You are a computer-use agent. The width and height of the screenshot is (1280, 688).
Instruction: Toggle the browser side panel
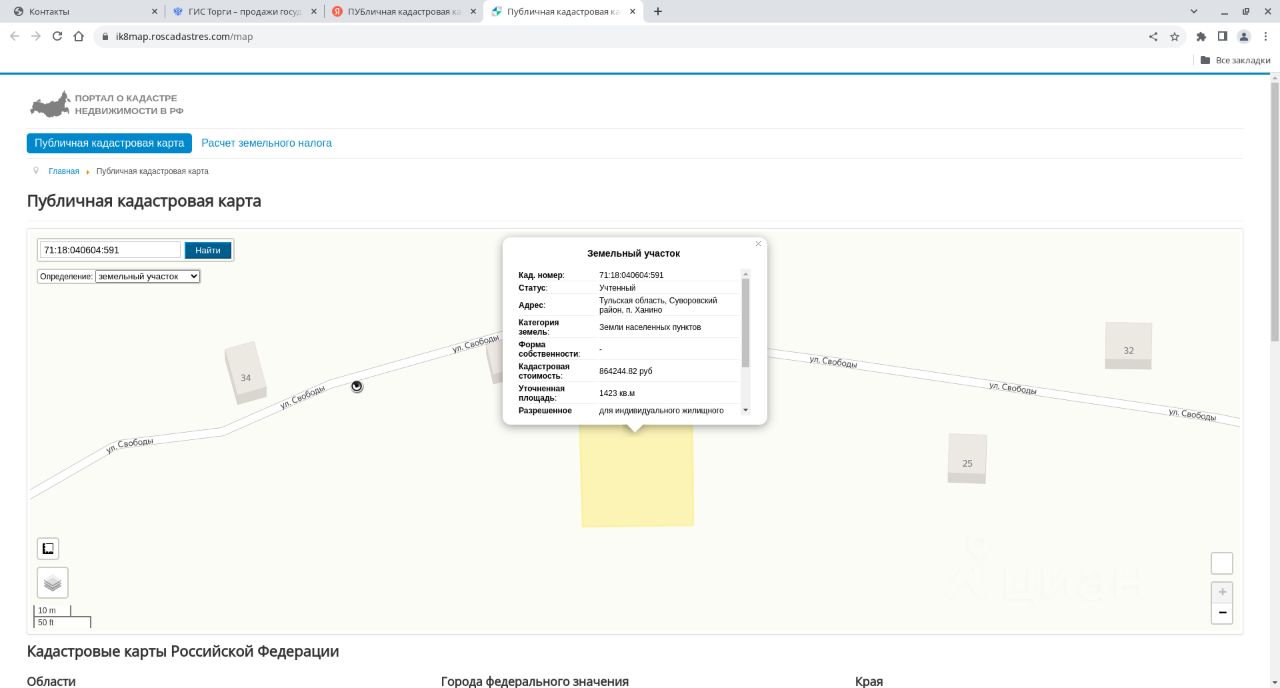pos(1222,37)
